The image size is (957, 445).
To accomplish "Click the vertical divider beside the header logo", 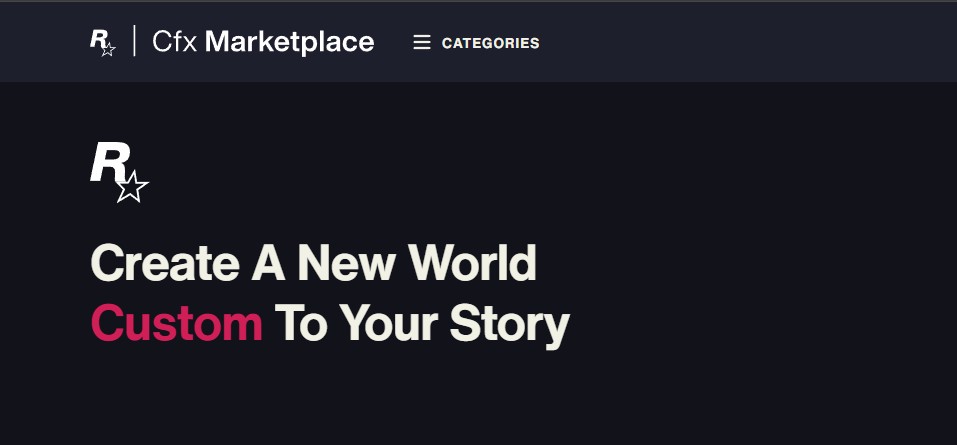I will pyautogui.click(x=135, y=42).
